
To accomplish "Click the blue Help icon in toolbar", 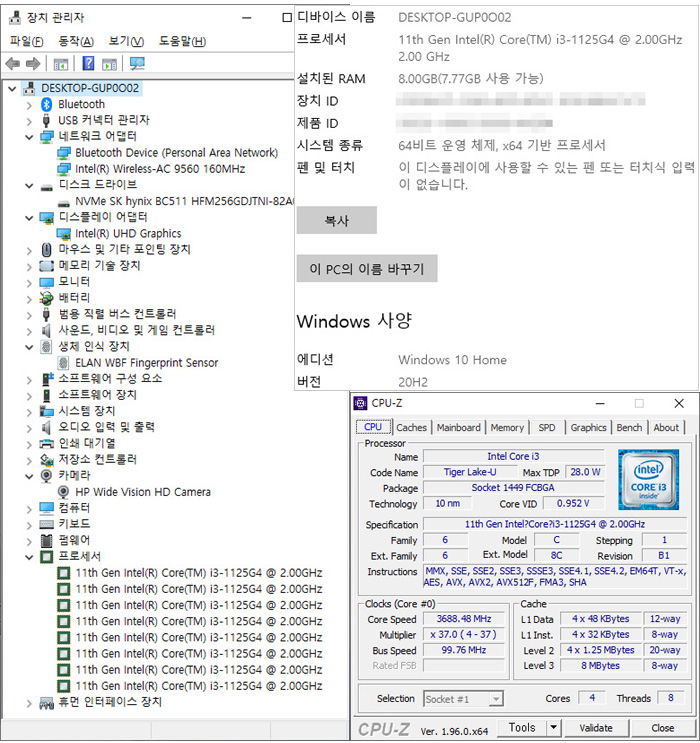I will tap(88, 64).
